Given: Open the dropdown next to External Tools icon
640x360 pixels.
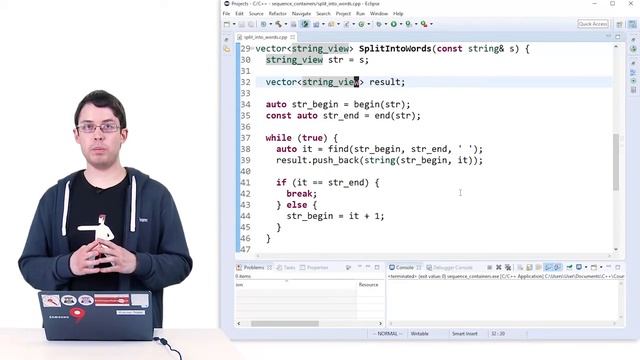Looking at the screenshot, I should tap(431, 24).
